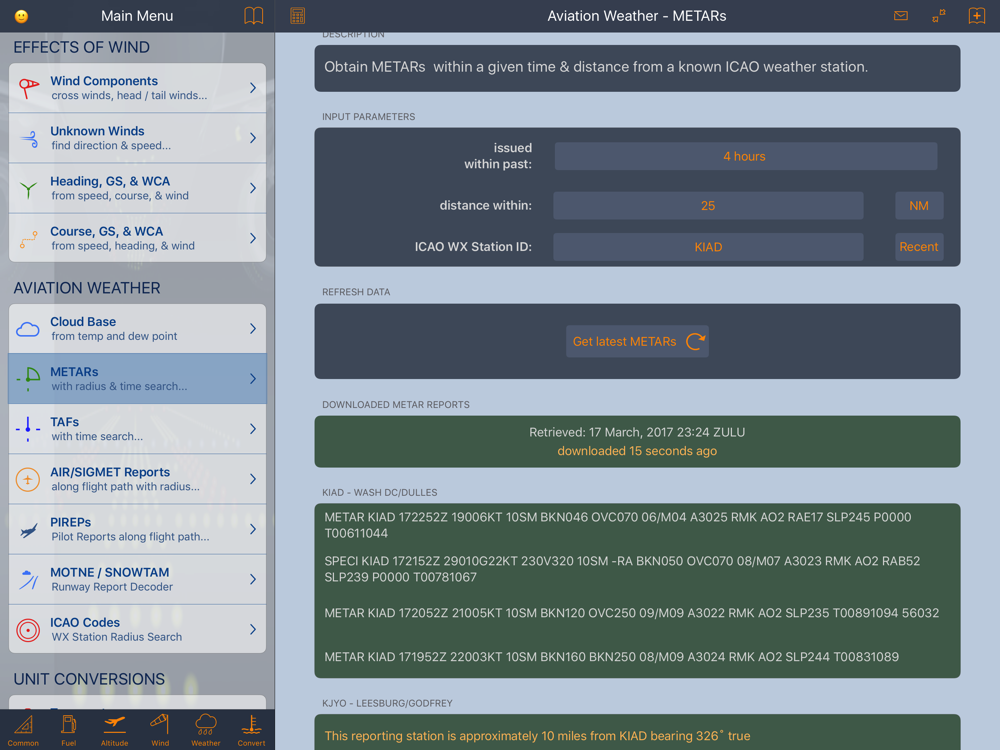Tap the Unknown Winds icon
The width and height of the screenshot is (1000, 750).
29,138
